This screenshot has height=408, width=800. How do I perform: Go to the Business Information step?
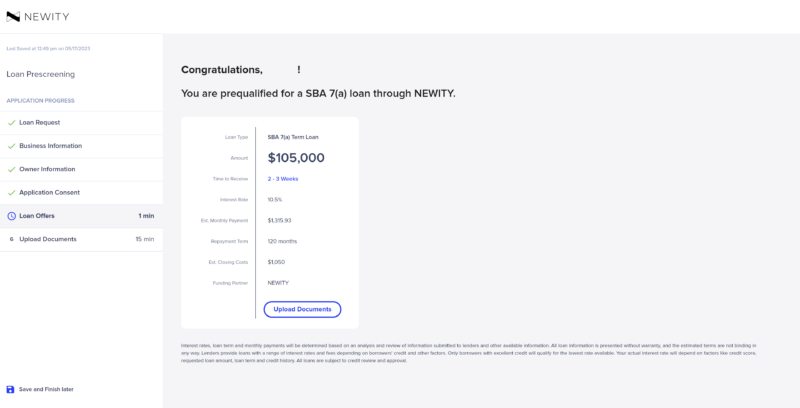point(81,146)
